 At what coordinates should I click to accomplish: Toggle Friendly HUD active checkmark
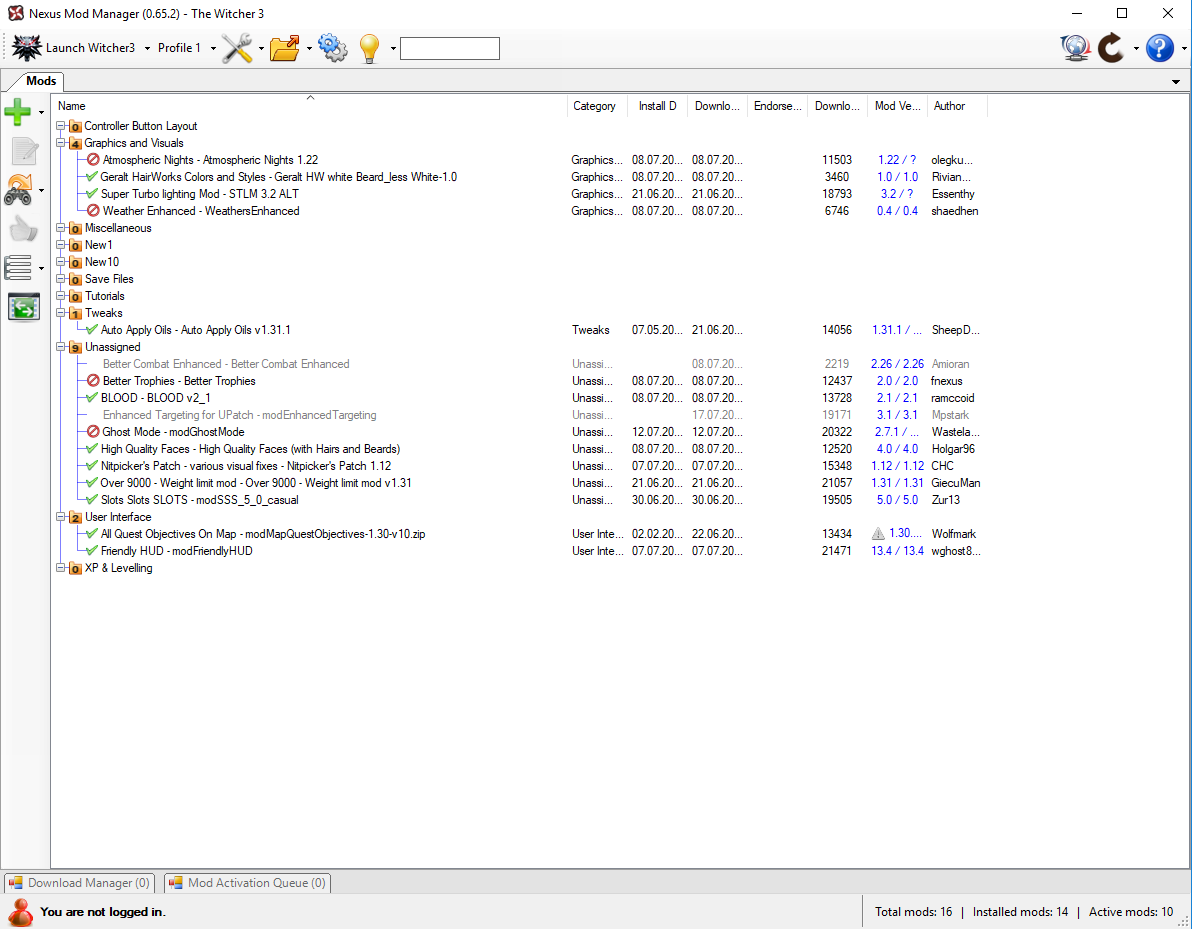click(92, 550)
